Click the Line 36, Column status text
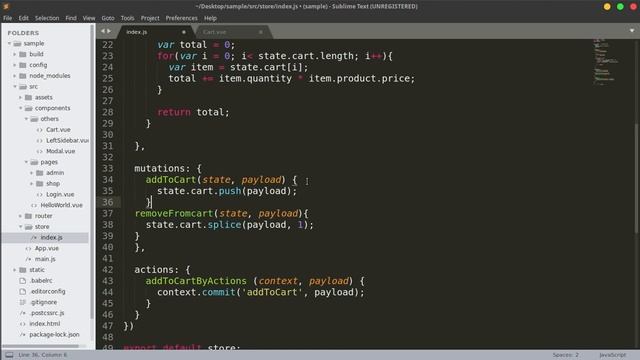 click(43, 355)
